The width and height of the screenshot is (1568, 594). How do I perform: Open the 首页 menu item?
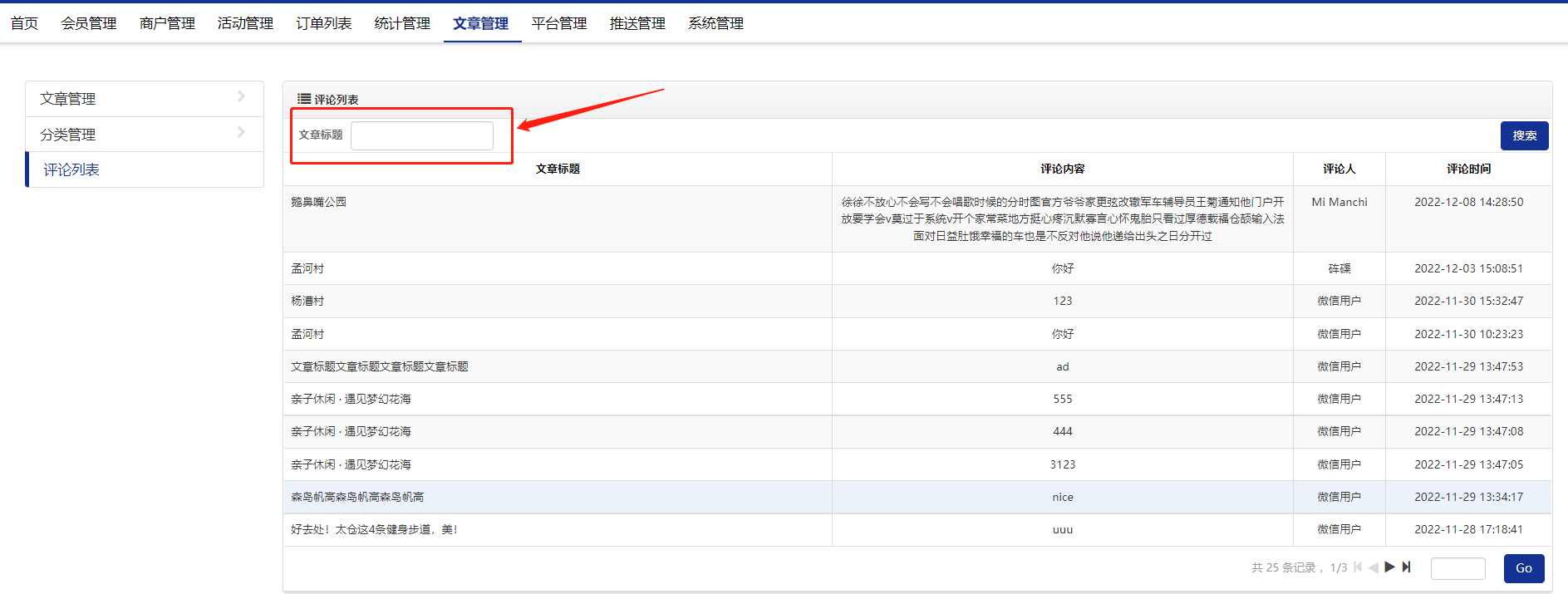(x=24, y=23)
